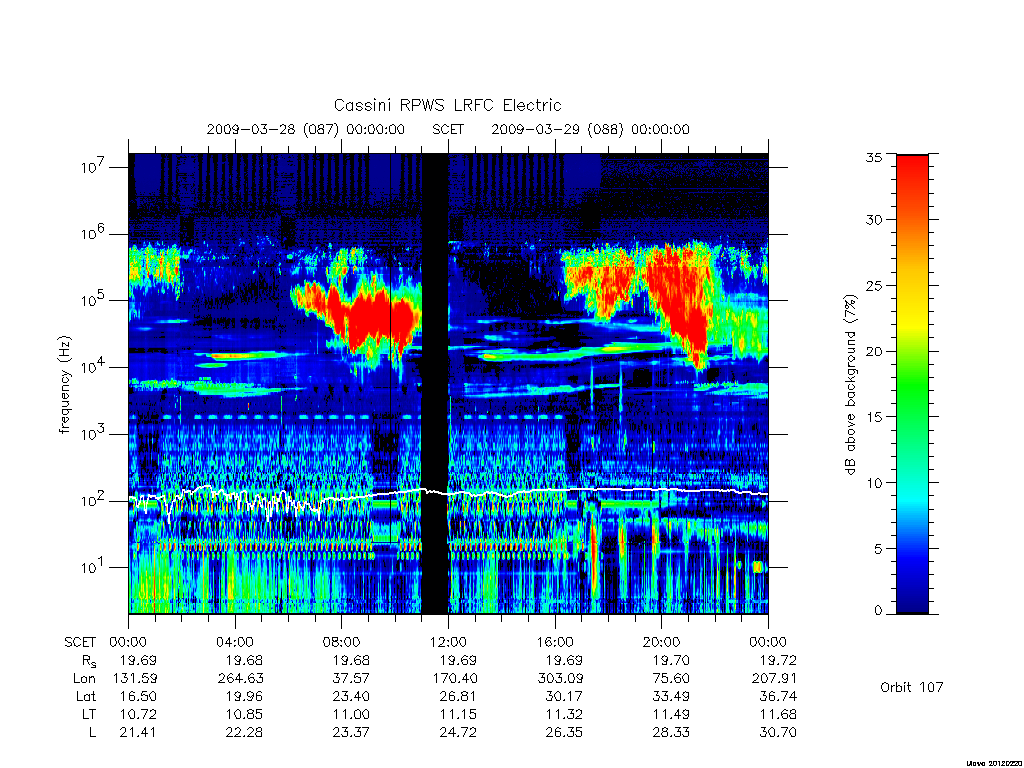Screen dimensions: 1024x768
Task: Click SCET label between the header dates
Action: click(x=448, y=129)
